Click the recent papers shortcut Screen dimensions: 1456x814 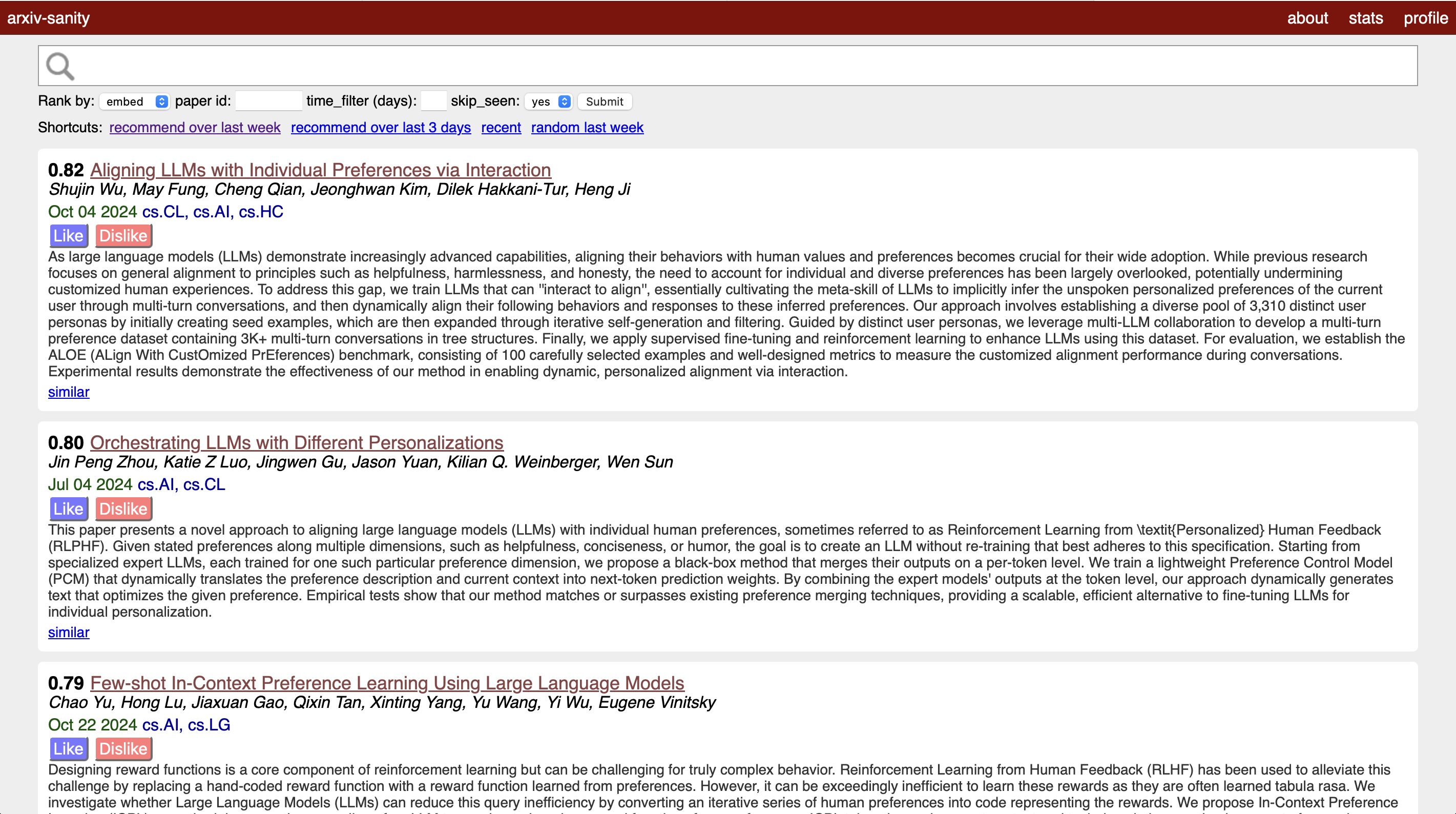[x=500, y=127]
